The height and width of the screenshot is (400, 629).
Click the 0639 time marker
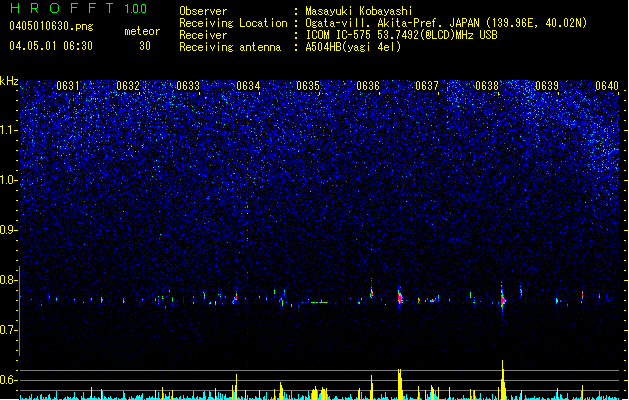[547, 86]
